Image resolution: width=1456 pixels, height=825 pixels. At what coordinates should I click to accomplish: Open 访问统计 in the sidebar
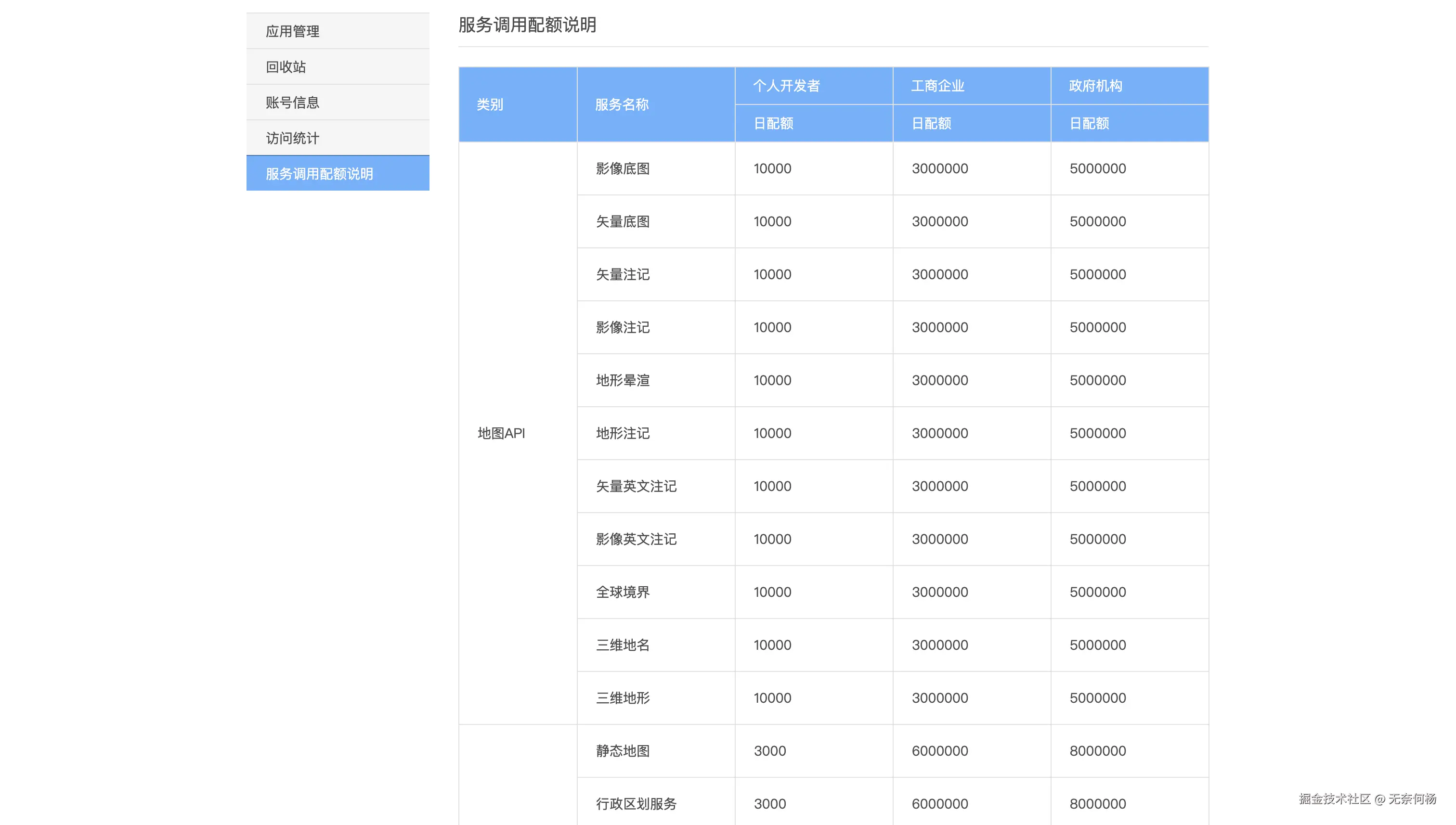(x=292, y=138)
